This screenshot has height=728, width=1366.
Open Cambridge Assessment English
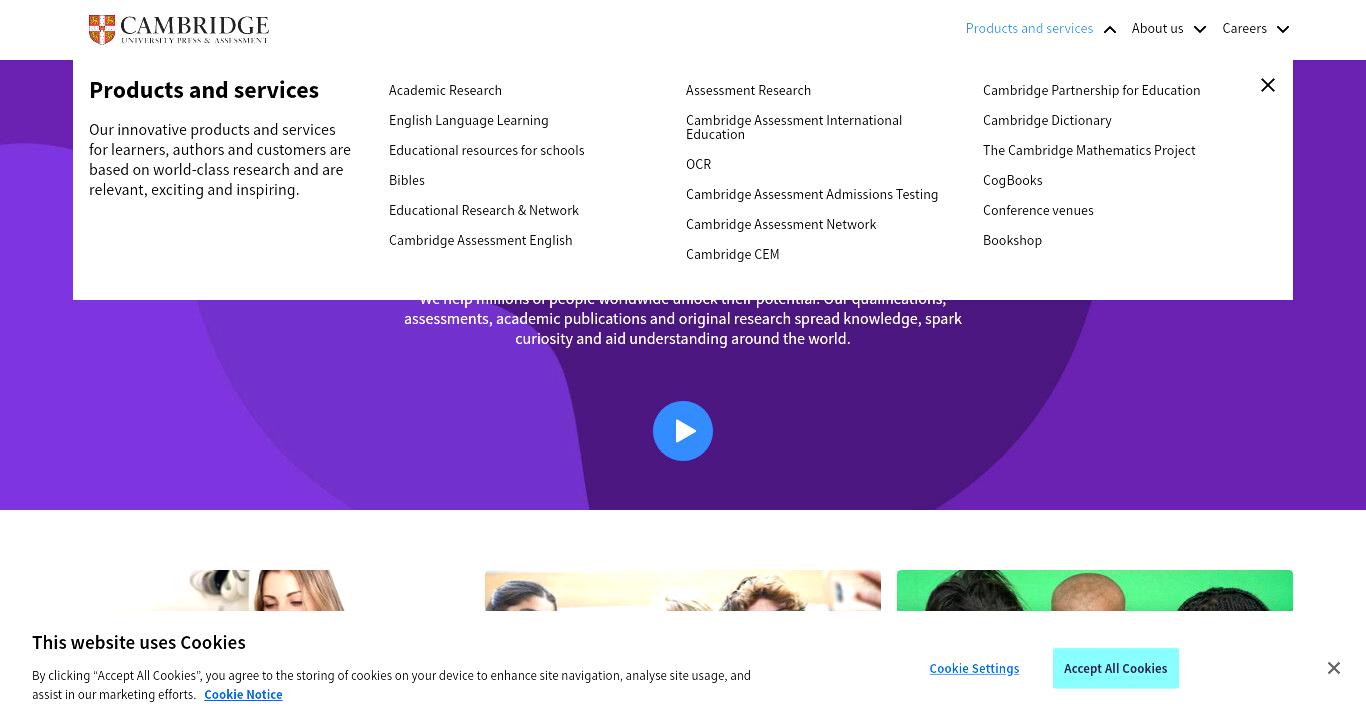(x=480, y=240)
